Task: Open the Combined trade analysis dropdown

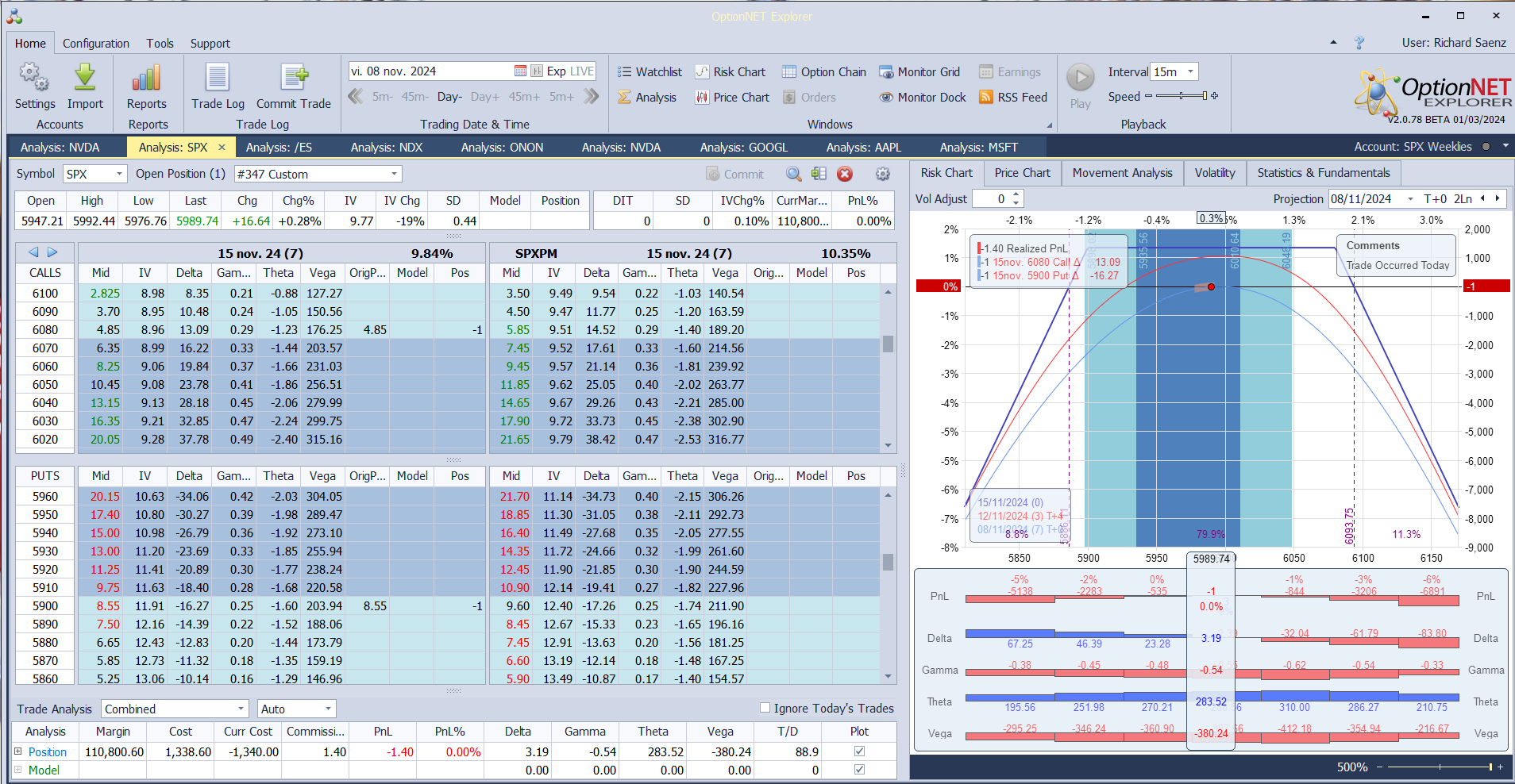Action: pyautogui.click(x=241, y=709)
